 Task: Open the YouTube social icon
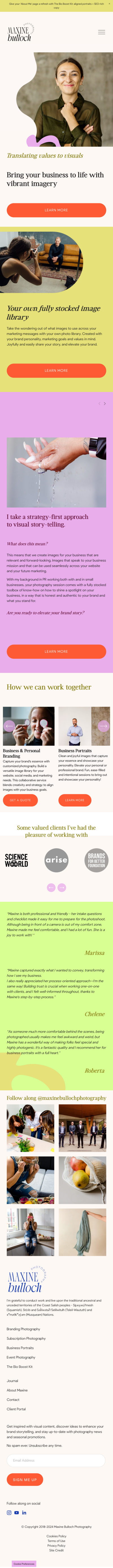pos(16,1512)
